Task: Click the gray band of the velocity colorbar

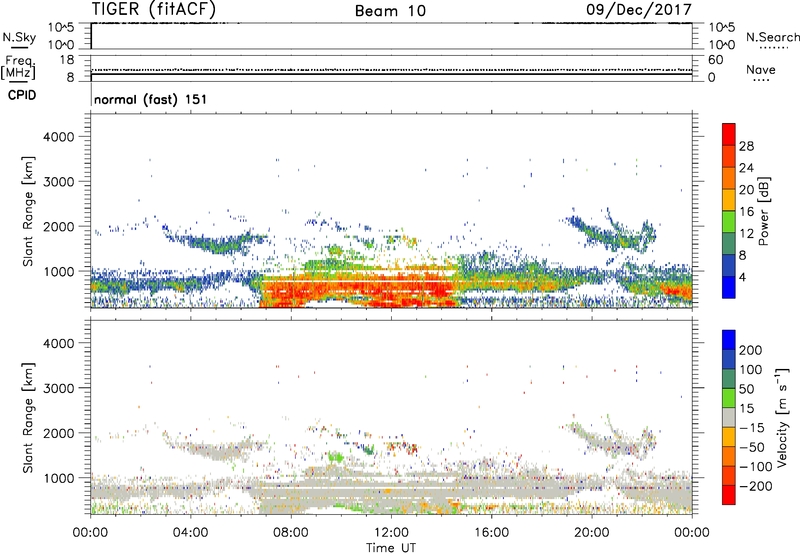Action: pyautogui.click(x=729, y=417)
